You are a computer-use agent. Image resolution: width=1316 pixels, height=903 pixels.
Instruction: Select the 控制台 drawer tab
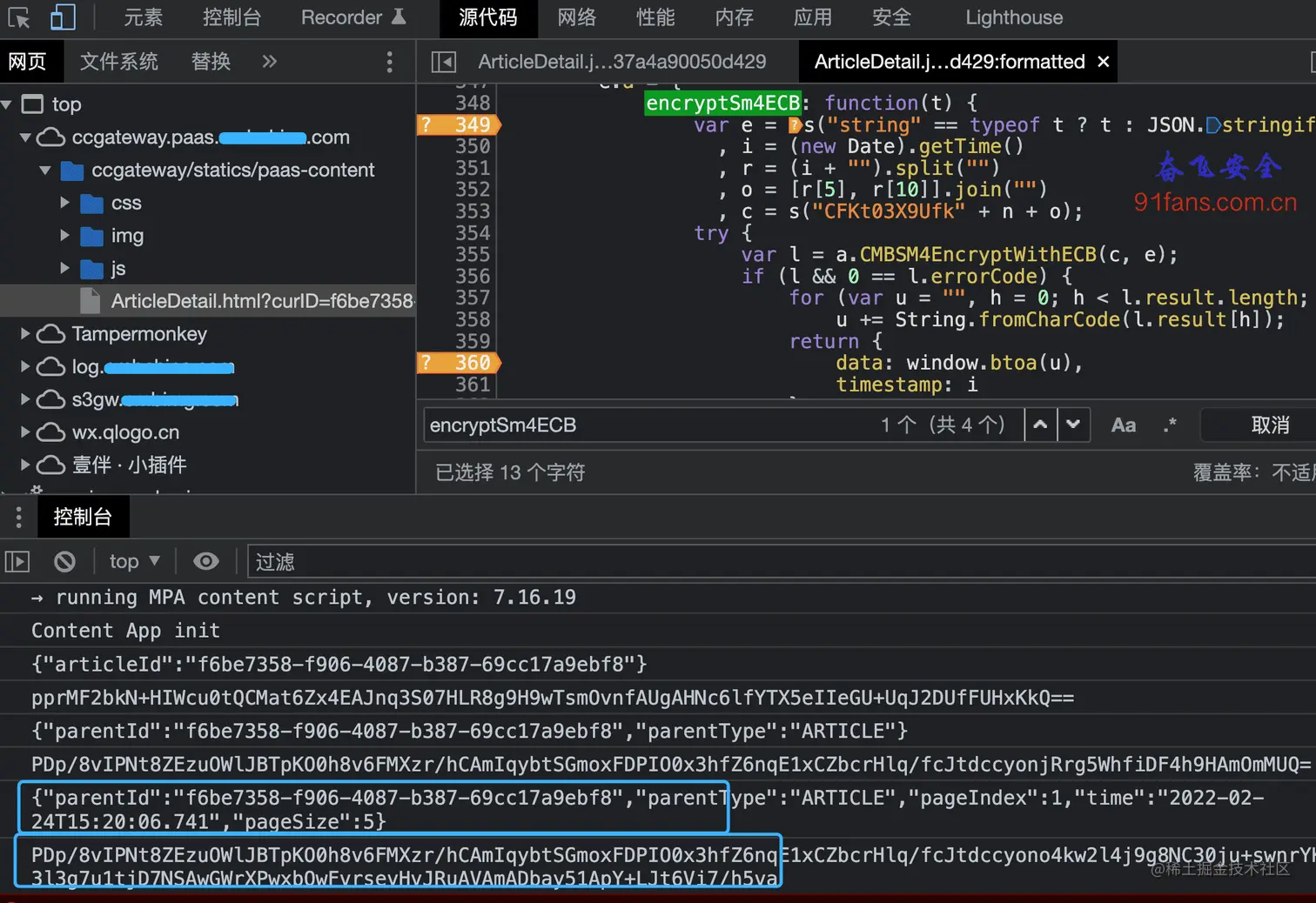(x=83, y=518)
